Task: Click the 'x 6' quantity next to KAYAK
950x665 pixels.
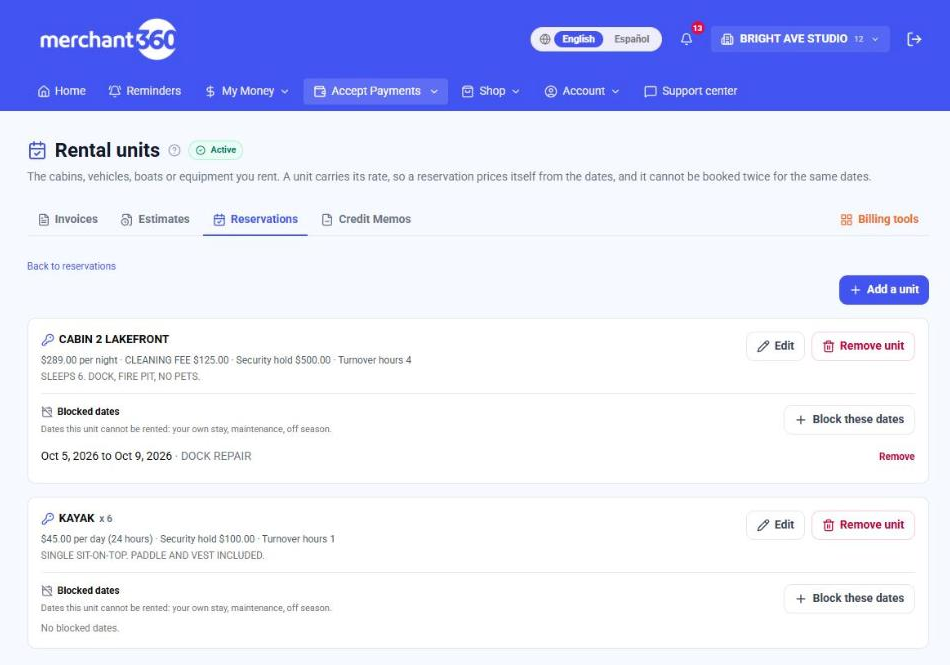Action: [105, 519]
